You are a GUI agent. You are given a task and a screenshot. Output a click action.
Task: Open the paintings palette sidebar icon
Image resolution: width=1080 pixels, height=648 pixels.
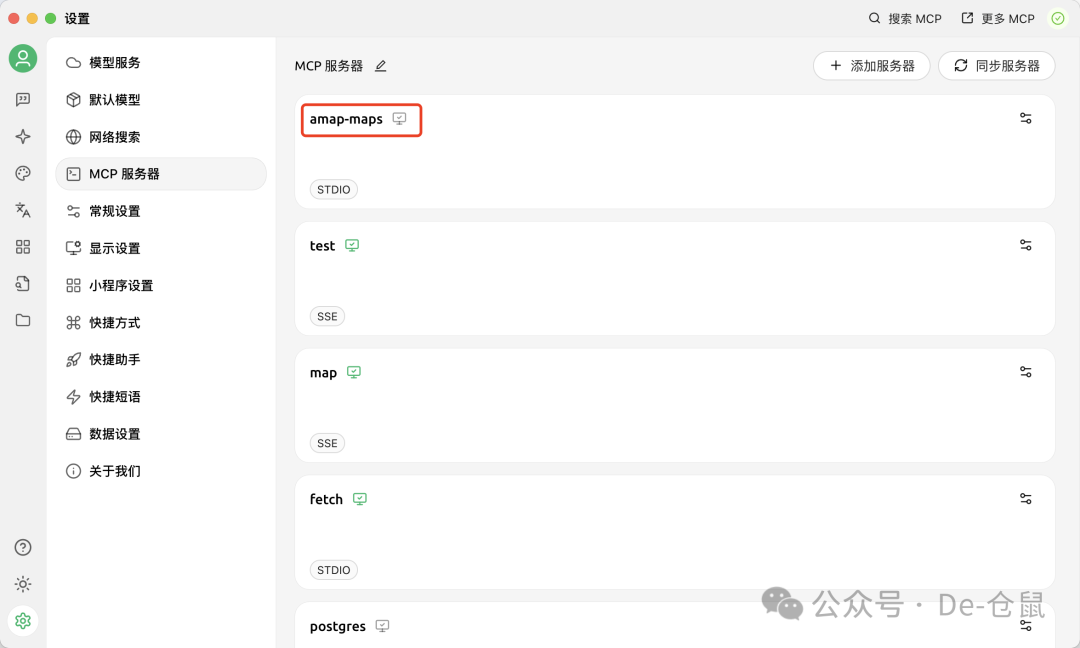click(23, 174)
